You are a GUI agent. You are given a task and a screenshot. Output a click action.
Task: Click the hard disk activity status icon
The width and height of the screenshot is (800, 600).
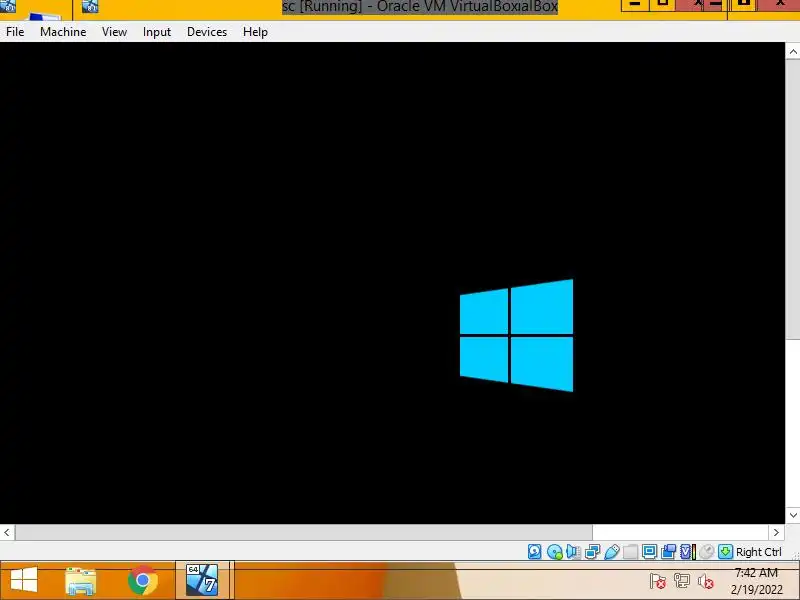(535, 552)
